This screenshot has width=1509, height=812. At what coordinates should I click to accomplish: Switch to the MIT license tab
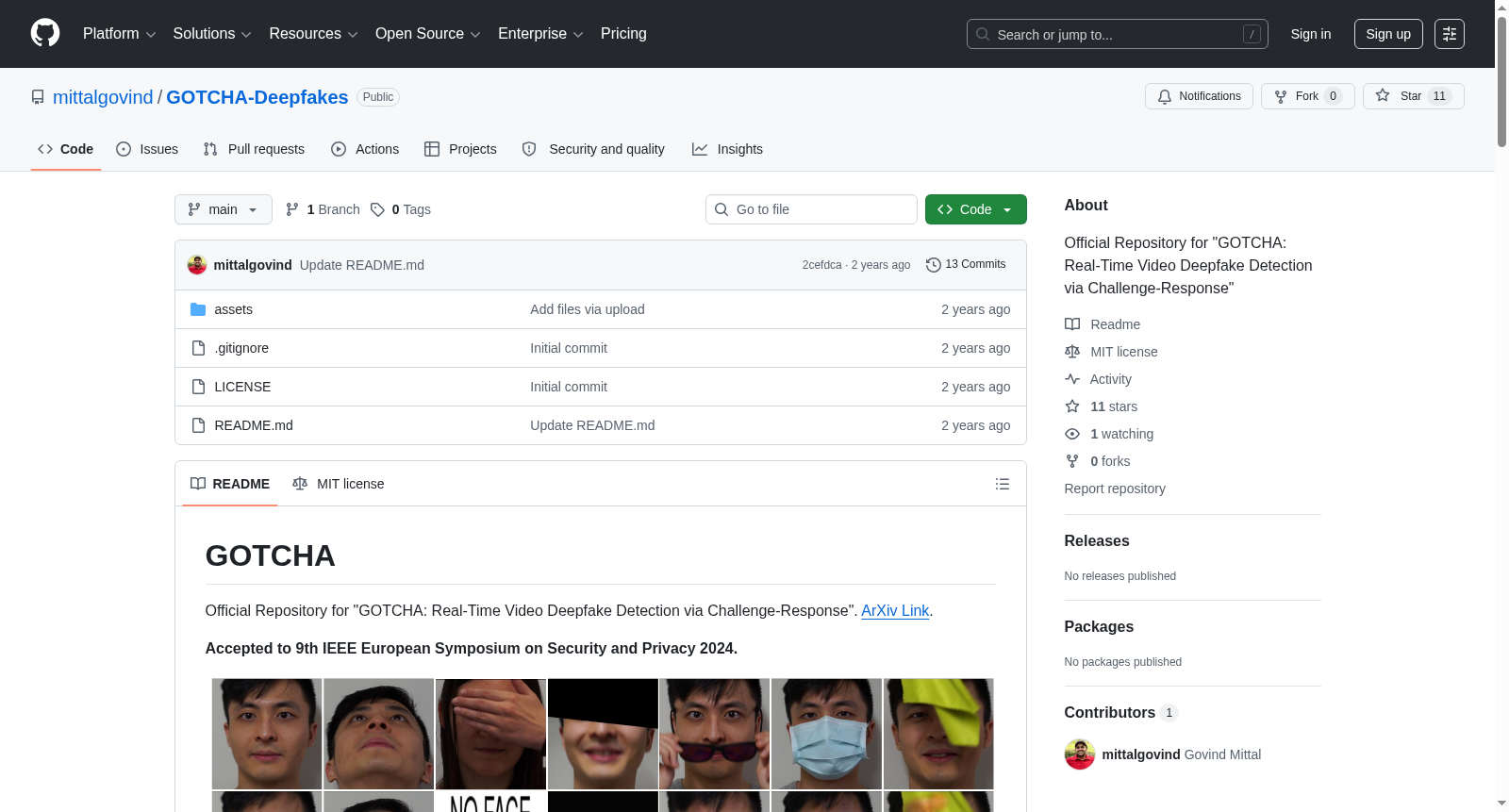coord(339,484)
